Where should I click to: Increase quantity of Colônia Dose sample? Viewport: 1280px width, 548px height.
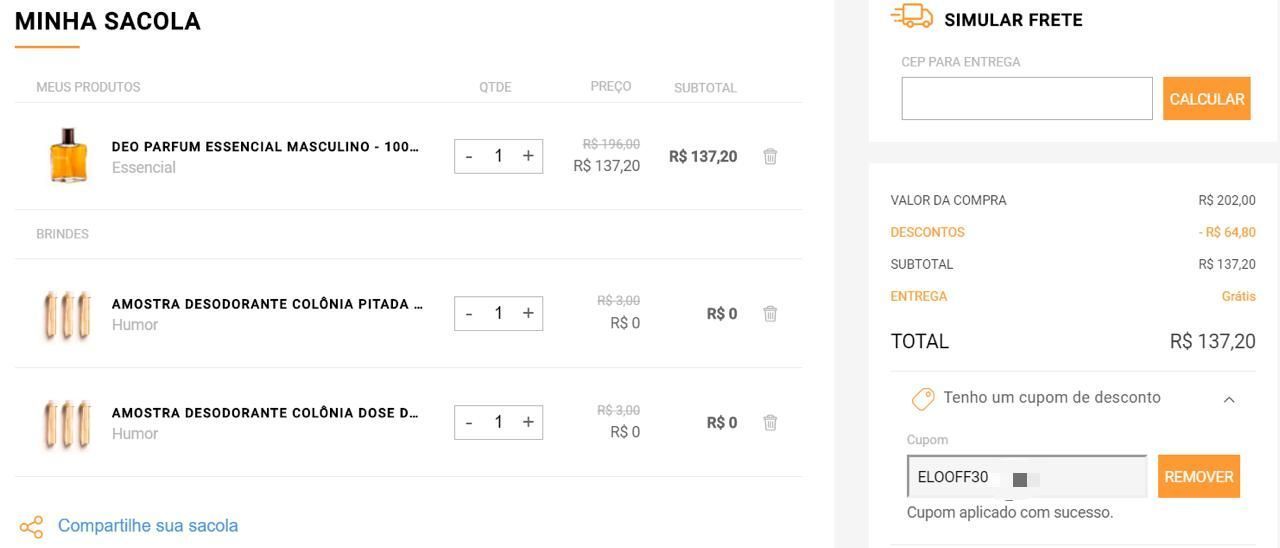click(x=528, y=422)
